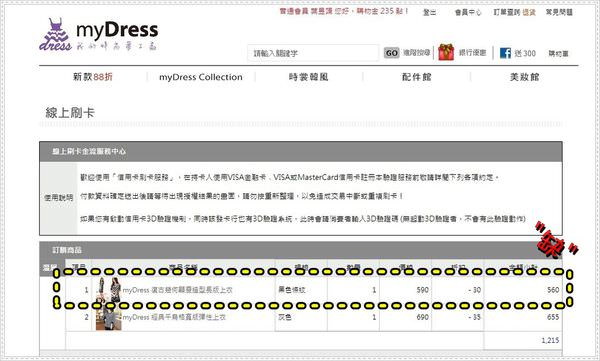Click the red gift box icon

point(446,52)
